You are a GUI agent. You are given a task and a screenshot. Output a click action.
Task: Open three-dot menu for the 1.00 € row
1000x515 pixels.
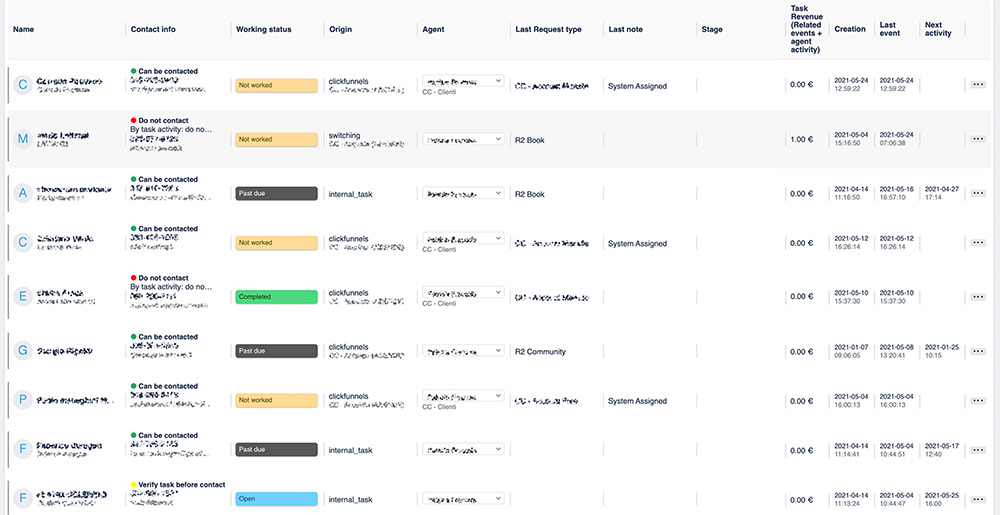point(978,140)
